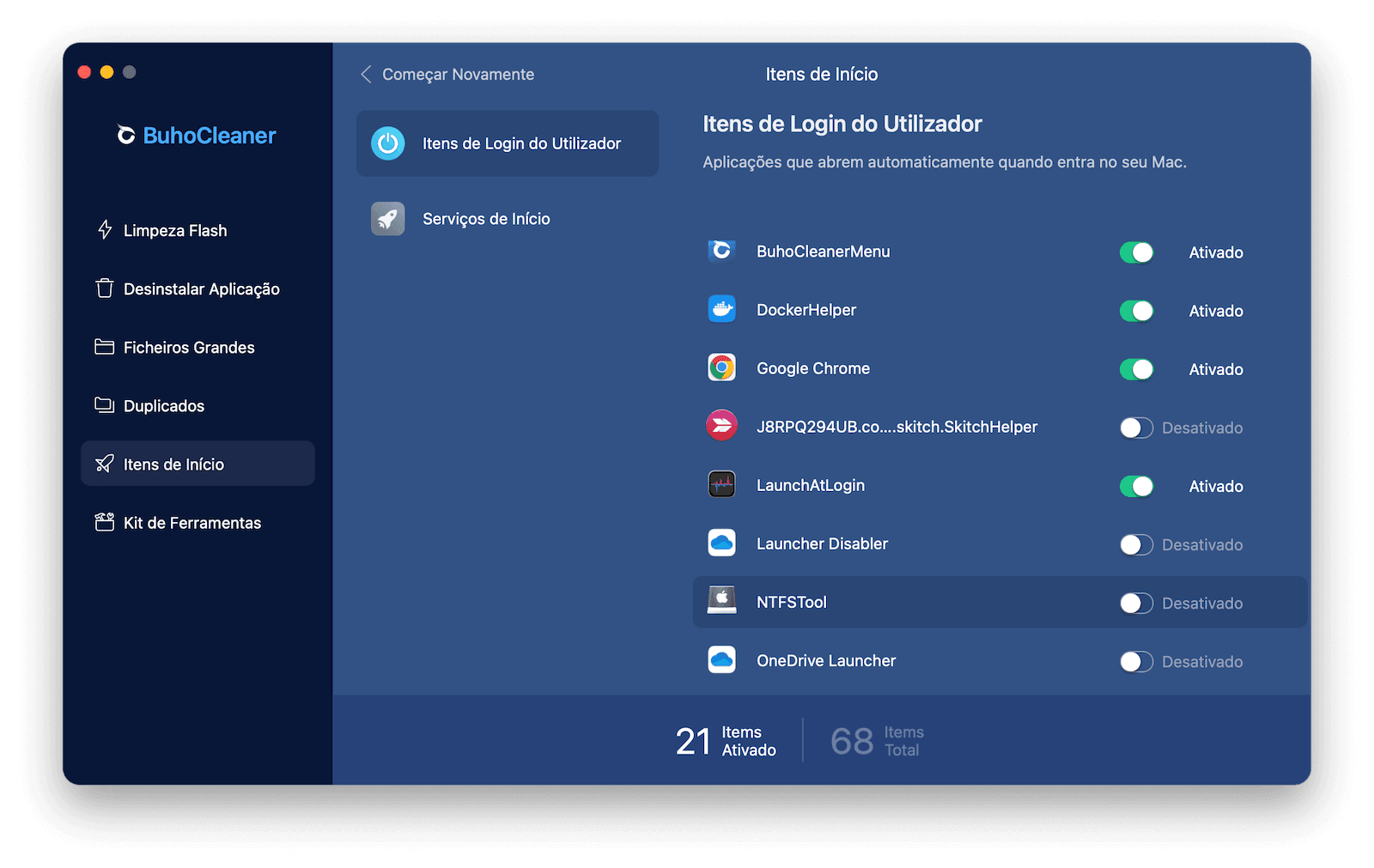Select the Serviços de Início tab
Image resolution: width=1374 pixels, height=868 pixels.
(x=486, y=218)
